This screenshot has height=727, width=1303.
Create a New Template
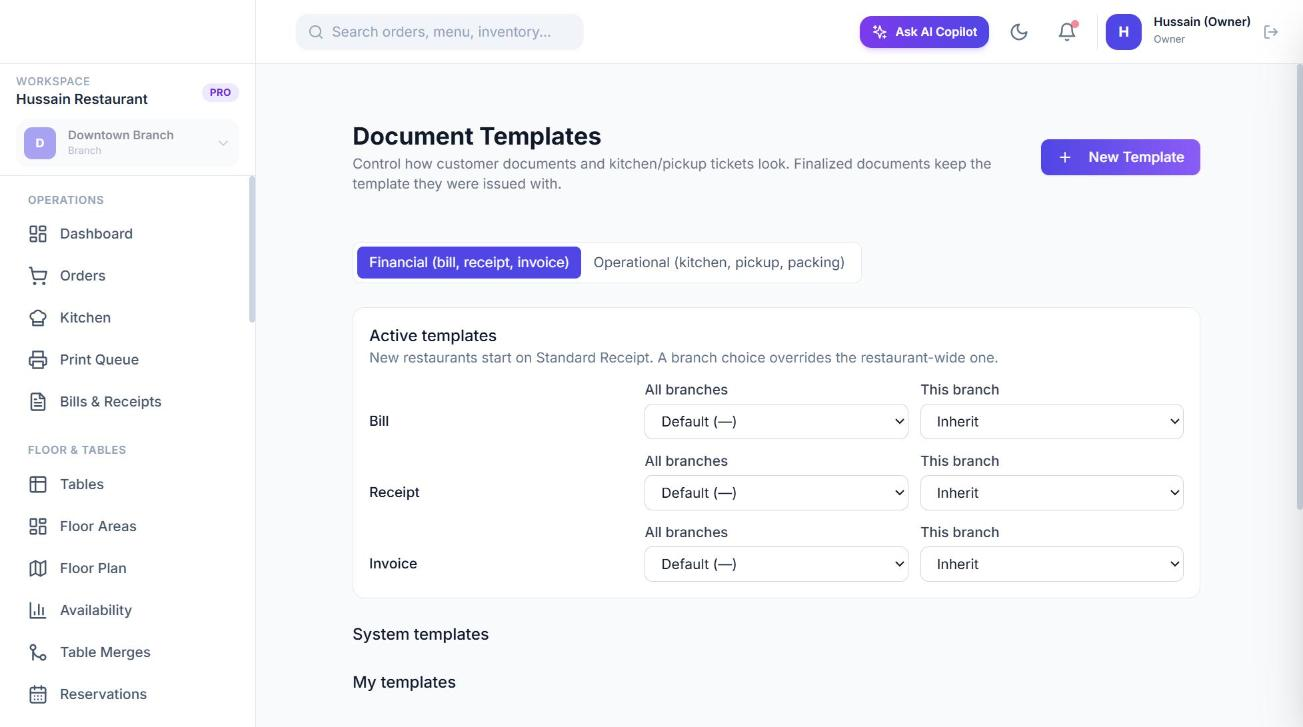[x=1120, y=157]
